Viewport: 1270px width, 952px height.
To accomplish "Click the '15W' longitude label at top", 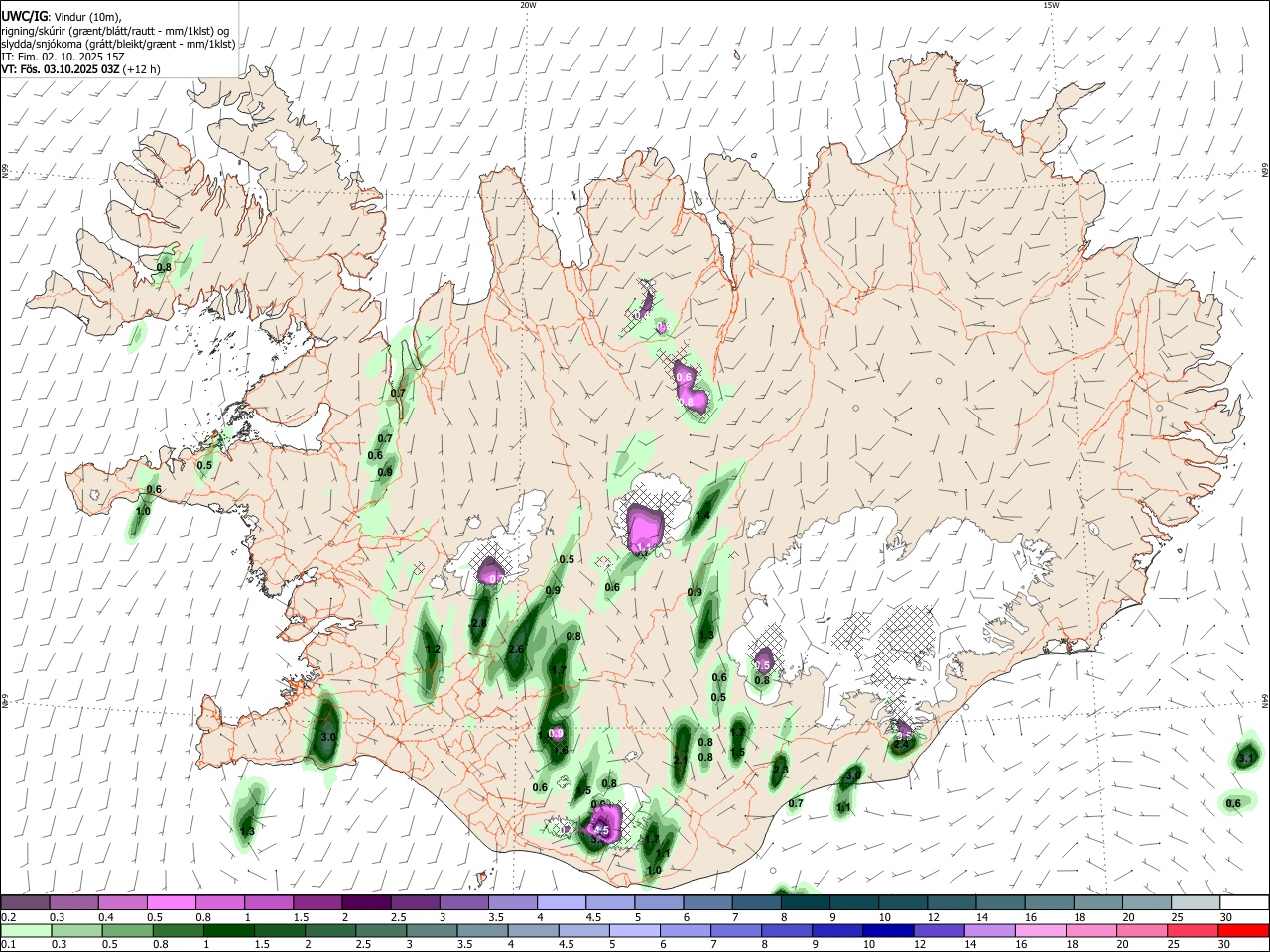I will click(1051, 5).
